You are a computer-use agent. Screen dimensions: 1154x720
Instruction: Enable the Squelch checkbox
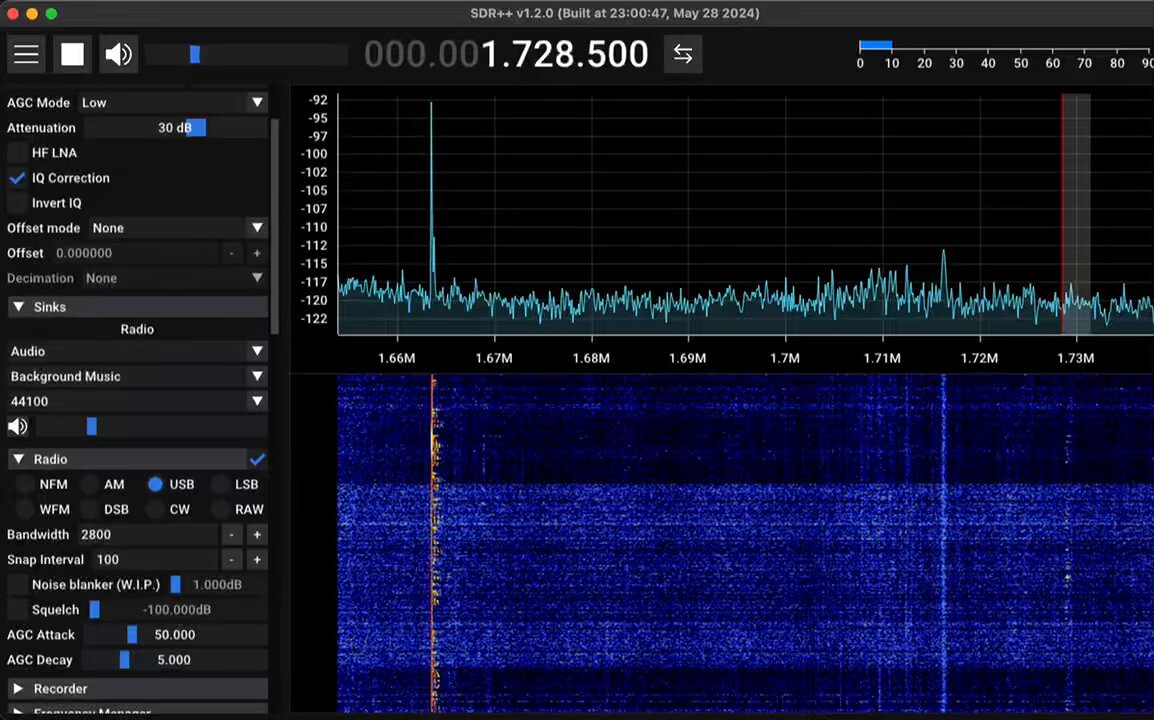(17, 609)
